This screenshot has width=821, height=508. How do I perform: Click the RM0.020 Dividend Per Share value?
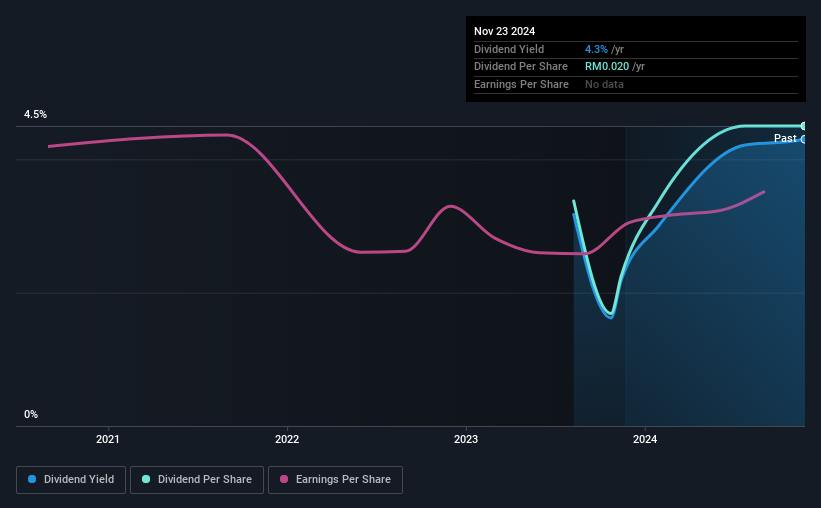coord(607,67)
